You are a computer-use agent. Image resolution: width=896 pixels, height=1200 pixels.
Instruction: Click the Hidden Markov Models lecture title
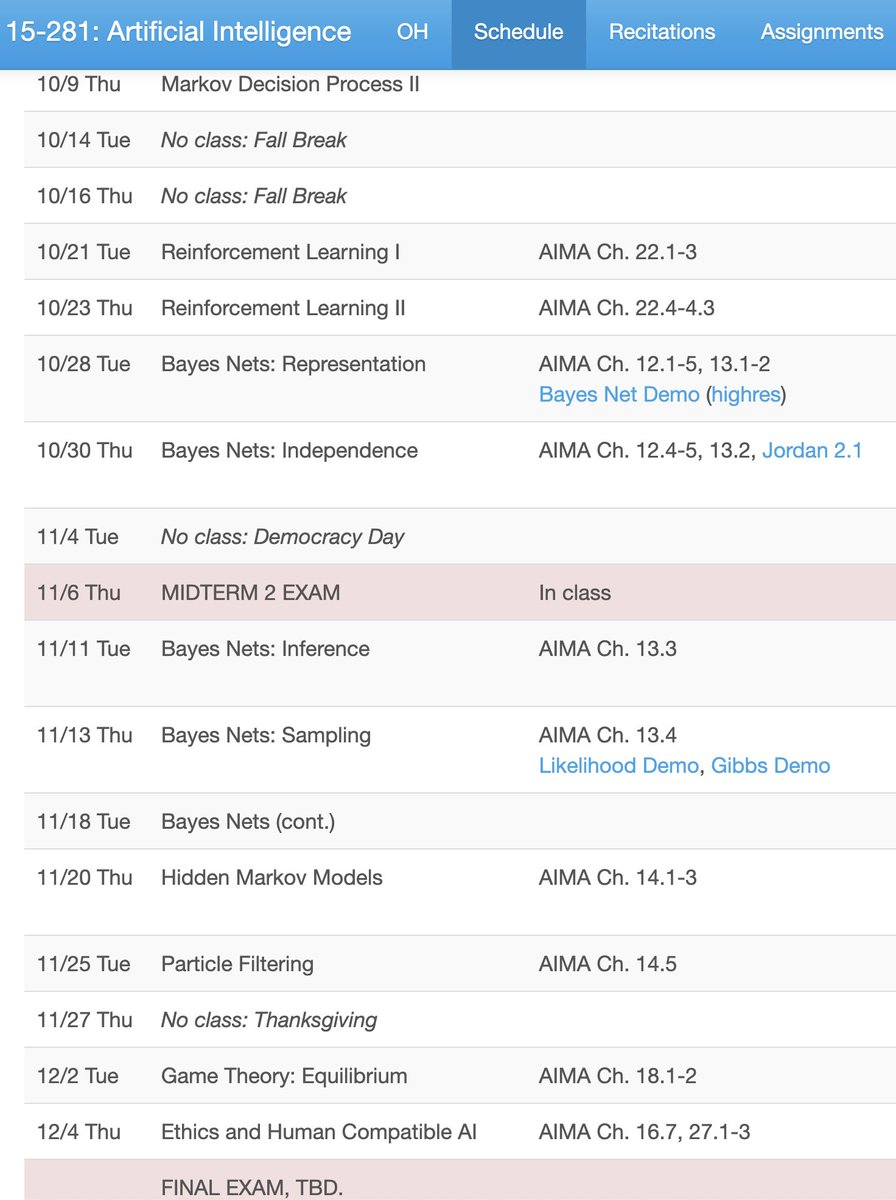272,878
